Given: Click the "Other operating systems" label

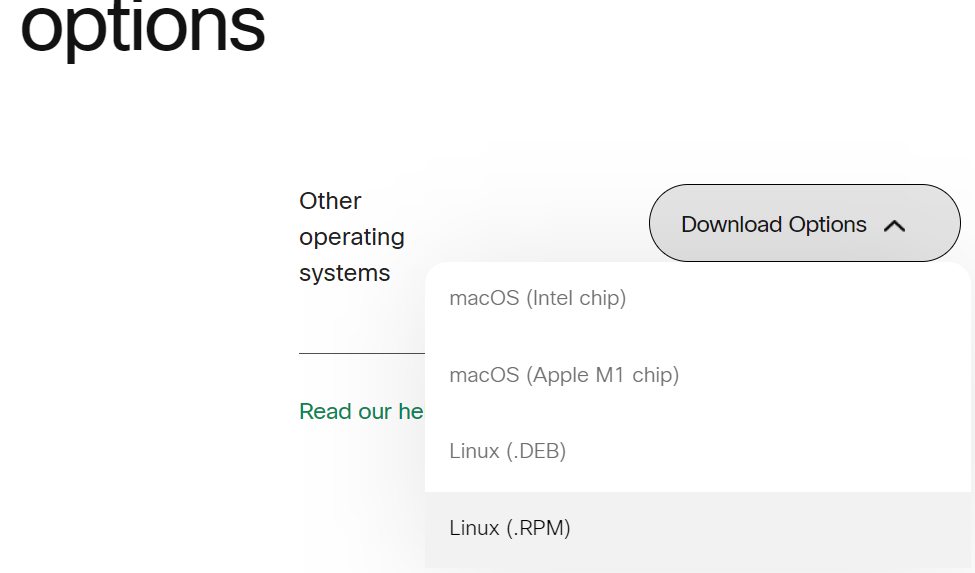Looking at the screenshot, I should point(351,237).
